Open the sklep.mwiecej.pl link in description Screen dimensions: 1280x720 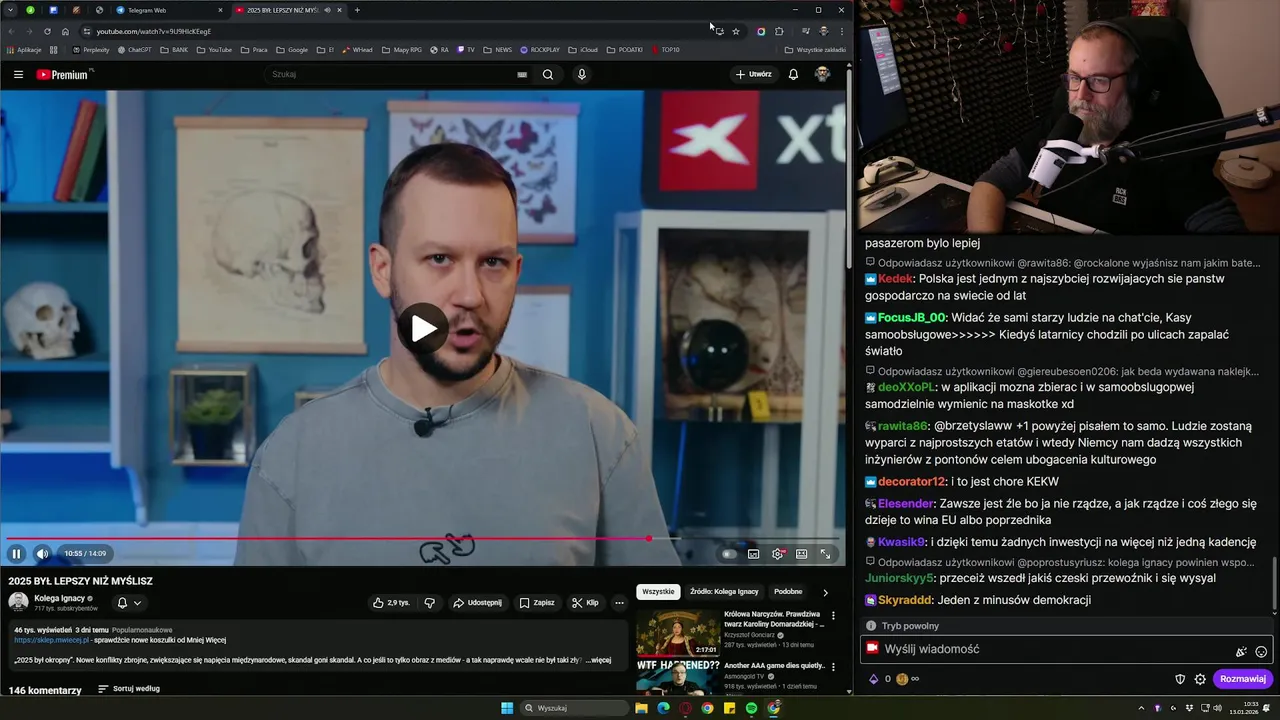coord(52,640)
